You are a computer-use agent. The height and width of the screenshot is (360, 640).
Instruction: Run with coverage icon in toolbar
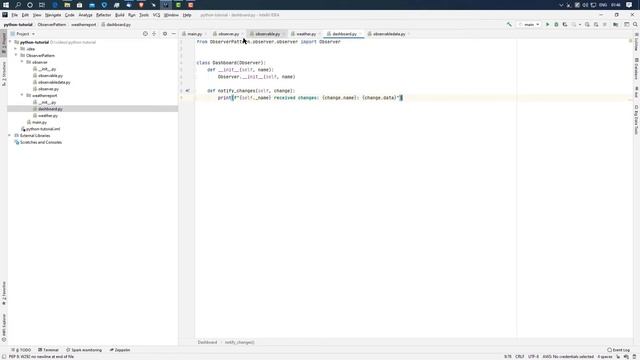565,24
